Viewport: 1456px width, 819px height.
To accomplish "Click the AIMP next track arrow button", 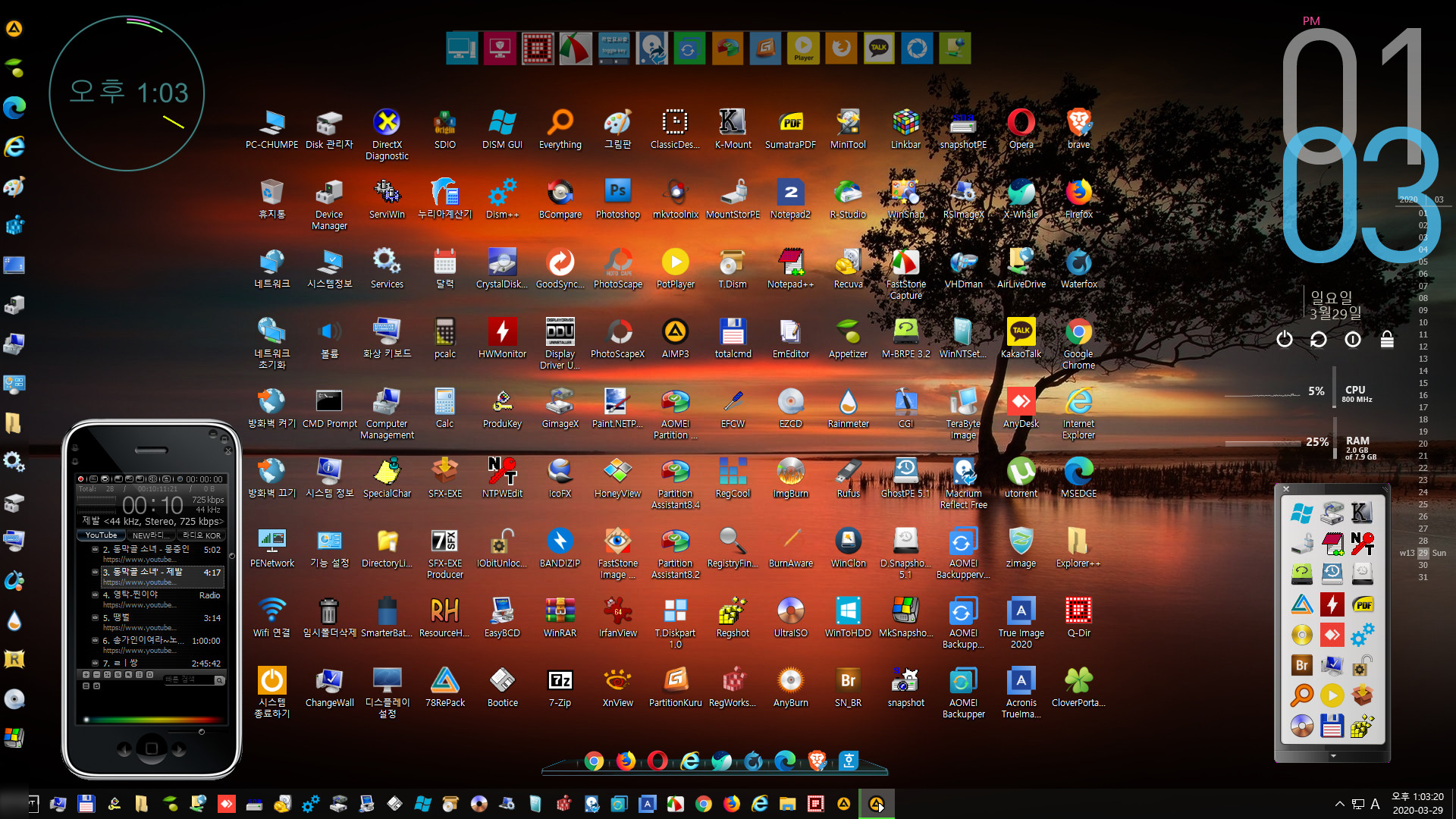I will 179,749.
